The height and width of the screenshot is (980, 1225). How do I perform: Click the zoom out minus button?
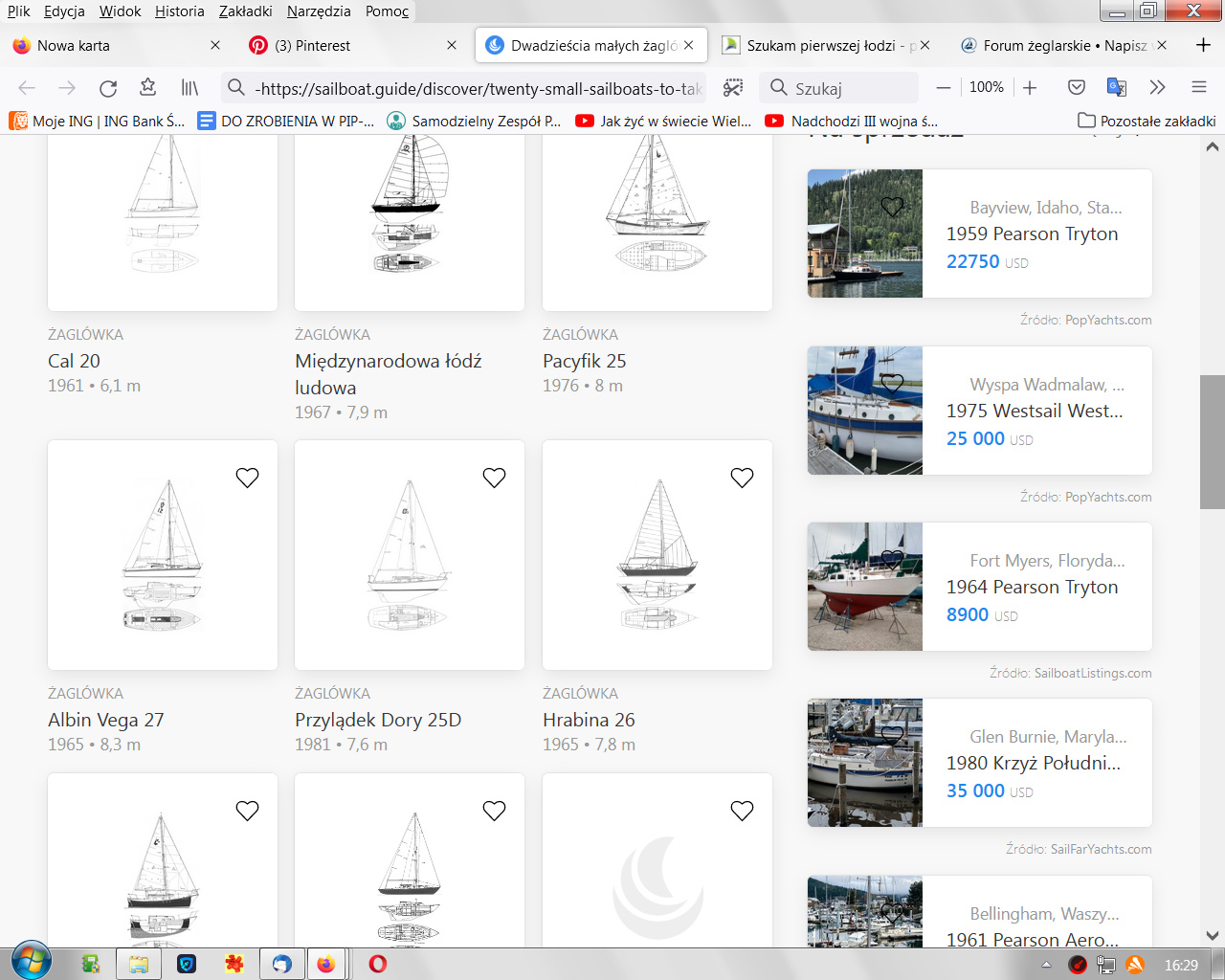coord(944,88)
